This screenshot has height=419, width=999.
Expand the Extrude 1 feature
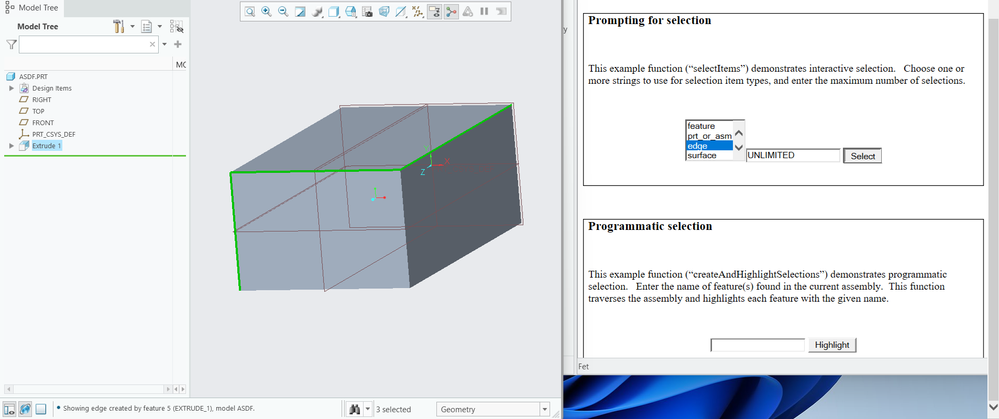coord(11,146)
